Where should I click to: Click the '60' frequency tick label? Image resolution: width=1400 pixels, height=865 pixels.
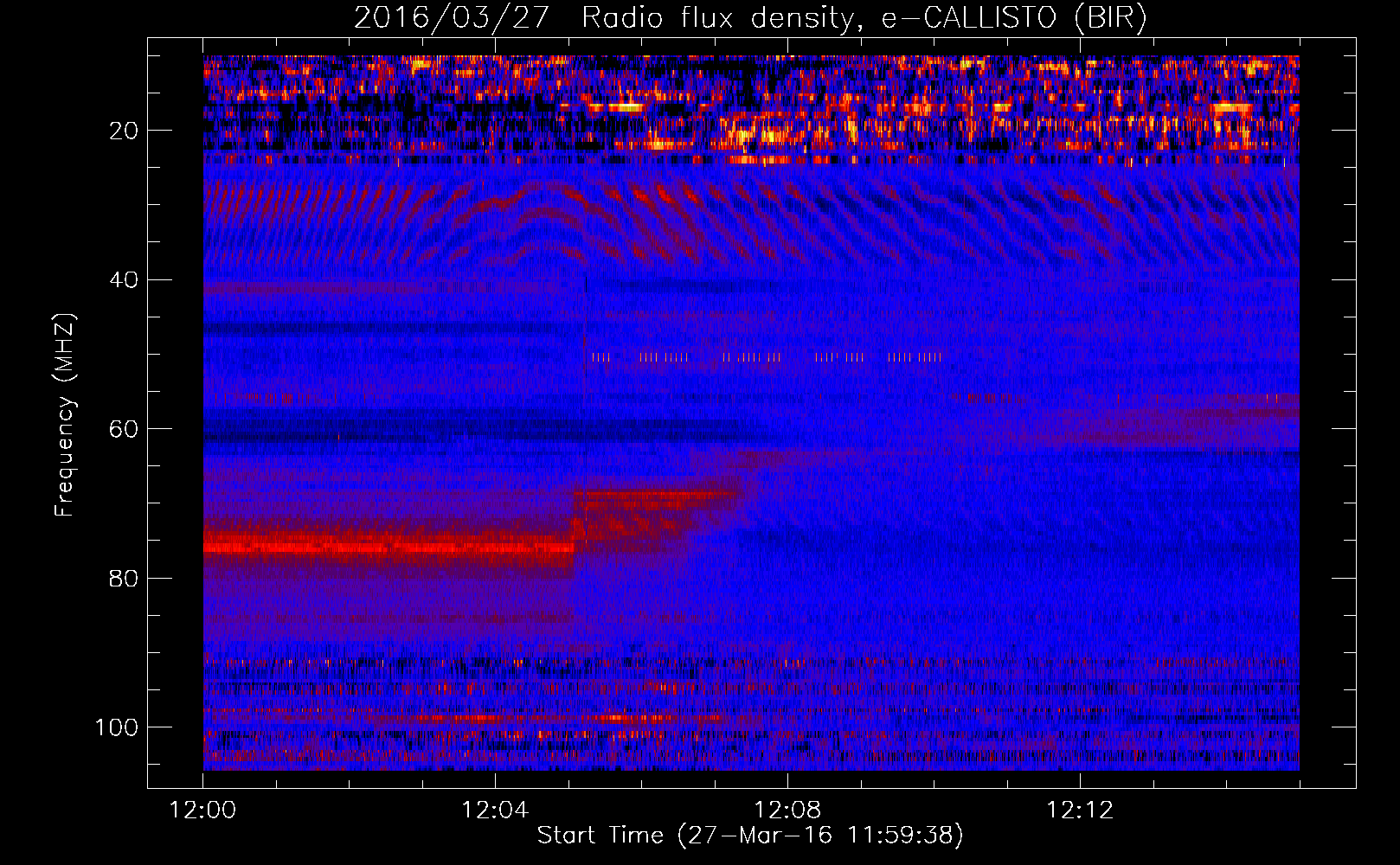coord(124,429)
